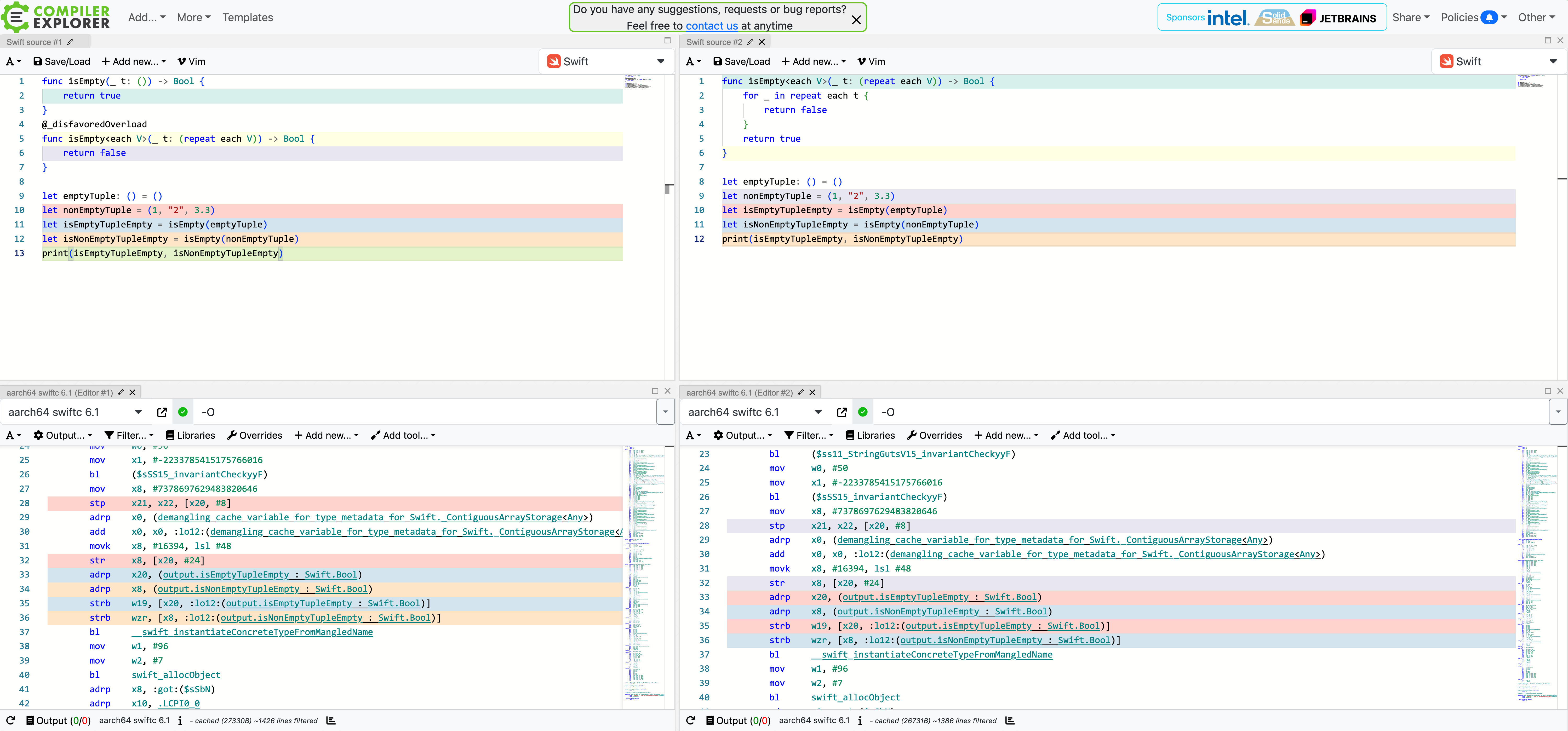Click timing chart icon in Editor #2 status bar

(1010, 721)
